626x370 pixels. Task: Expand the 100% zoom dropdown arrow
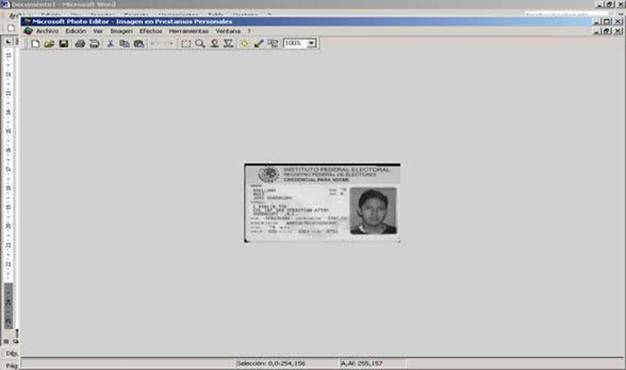tap(311, 43)
